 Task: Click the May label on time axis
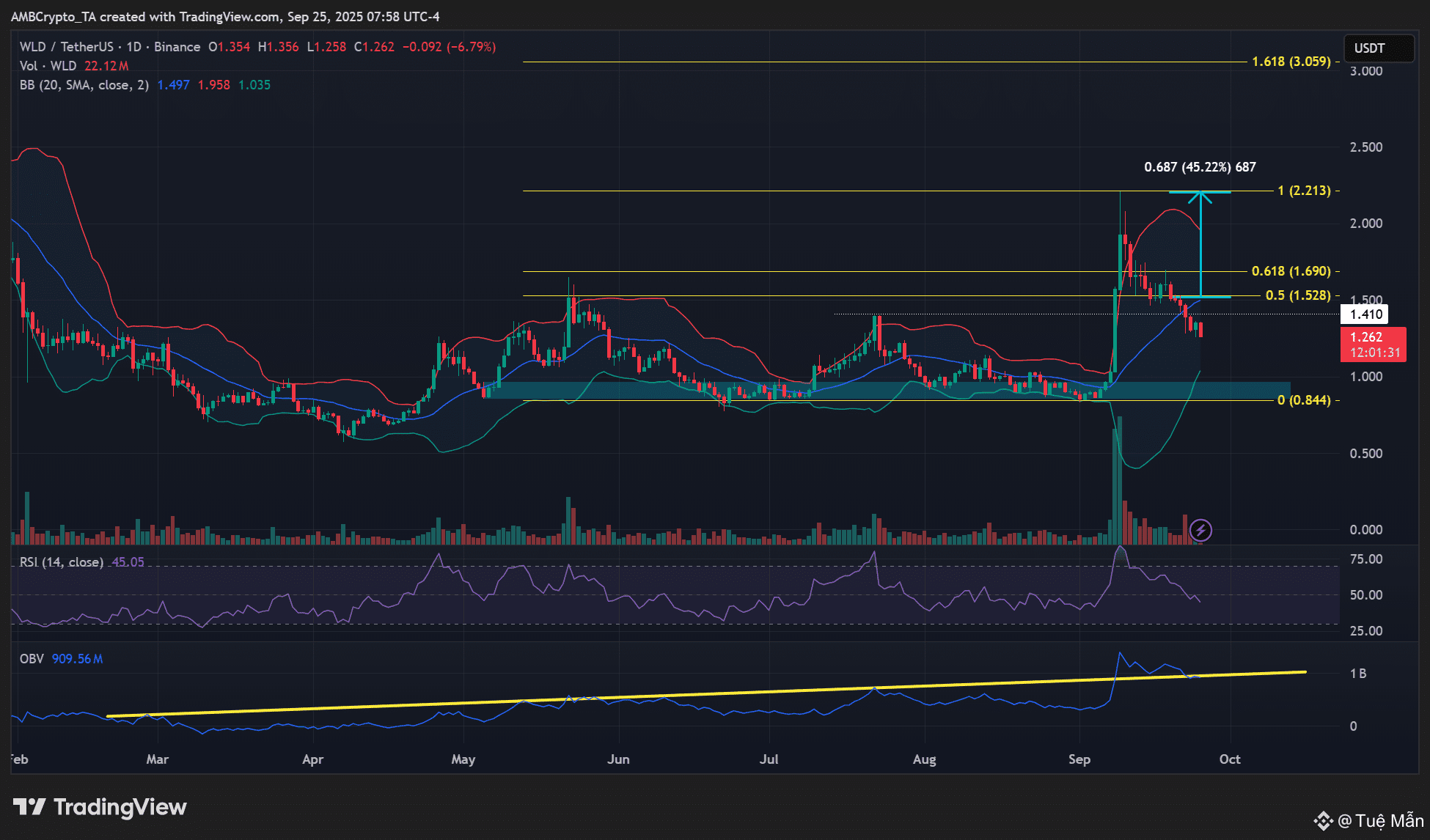[463, 759]
